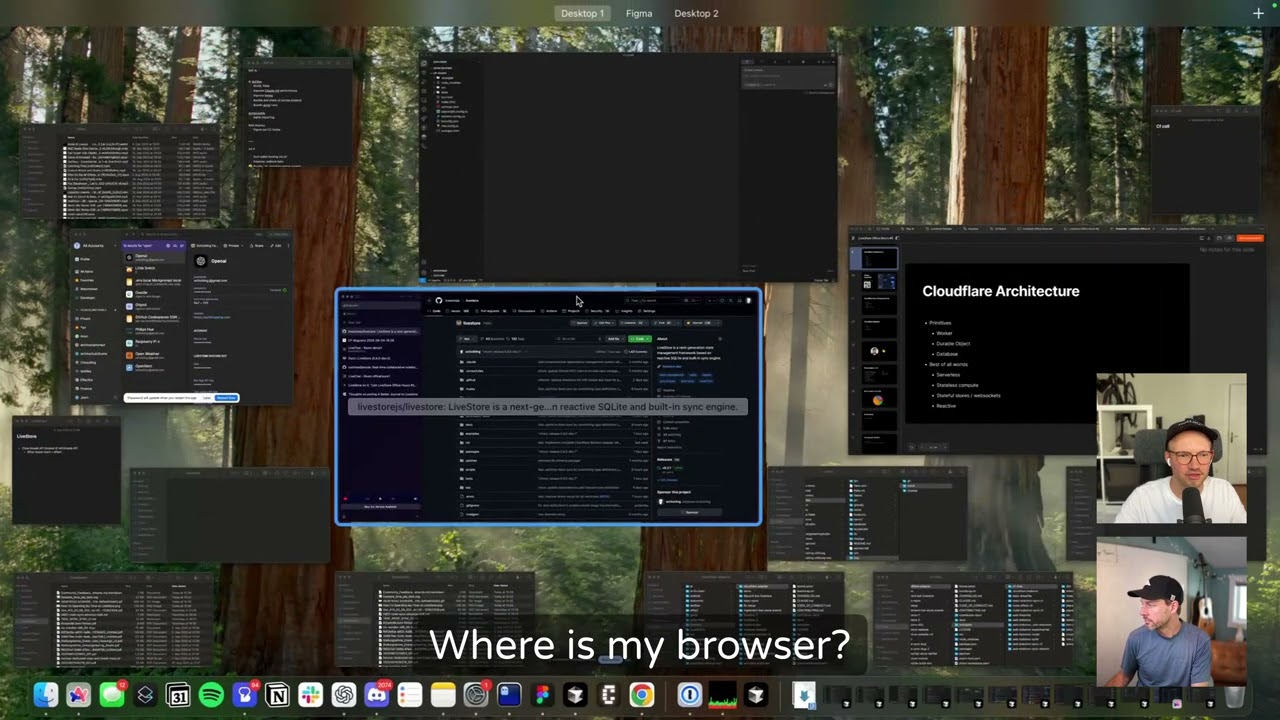Viewport: 1280px width, 720px height.
Task: Open the purple app with badge 84
Action: [244, 695]
